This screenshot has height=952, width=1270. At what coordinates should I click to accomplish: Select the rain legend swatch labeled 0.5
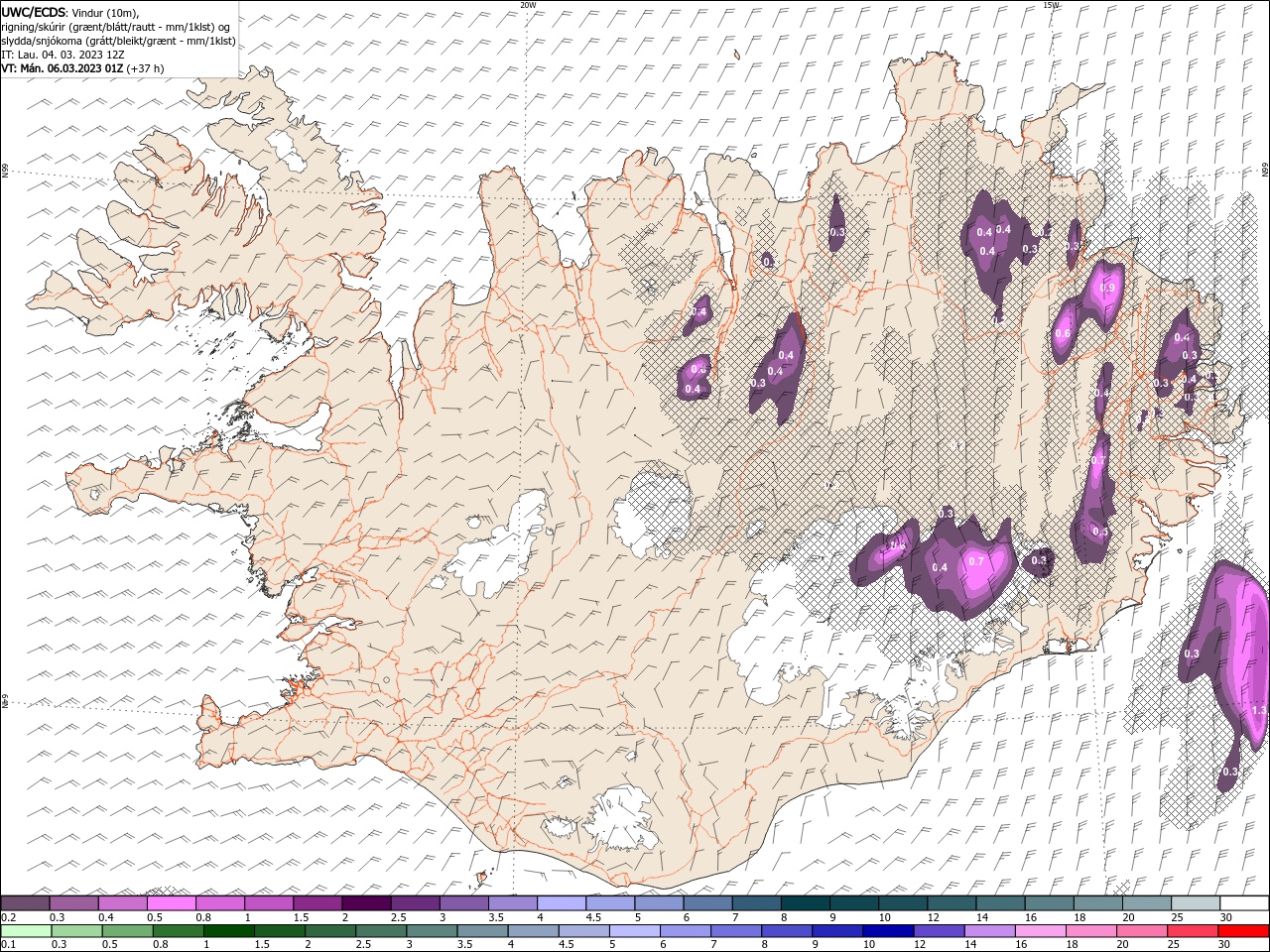[x=128, y=931]
